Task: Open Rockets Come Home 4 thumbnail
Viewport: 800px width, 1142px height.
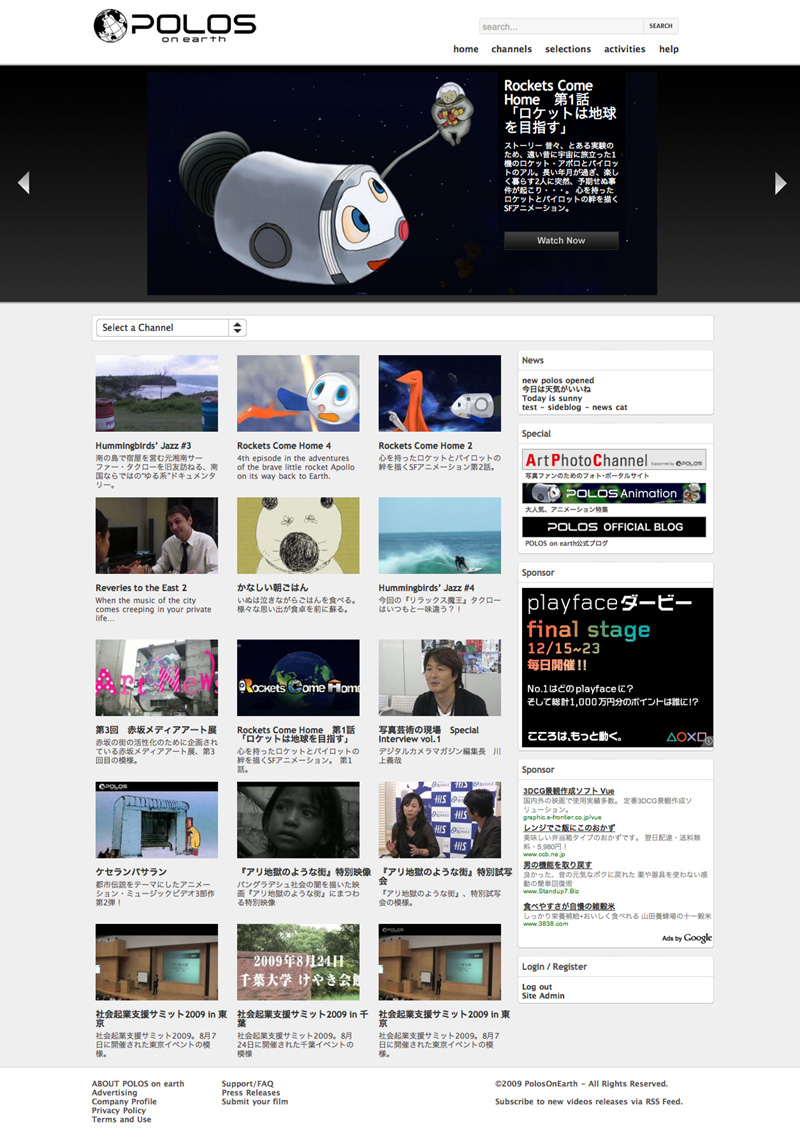Action: pyautogui.click(x=298, y=393)
